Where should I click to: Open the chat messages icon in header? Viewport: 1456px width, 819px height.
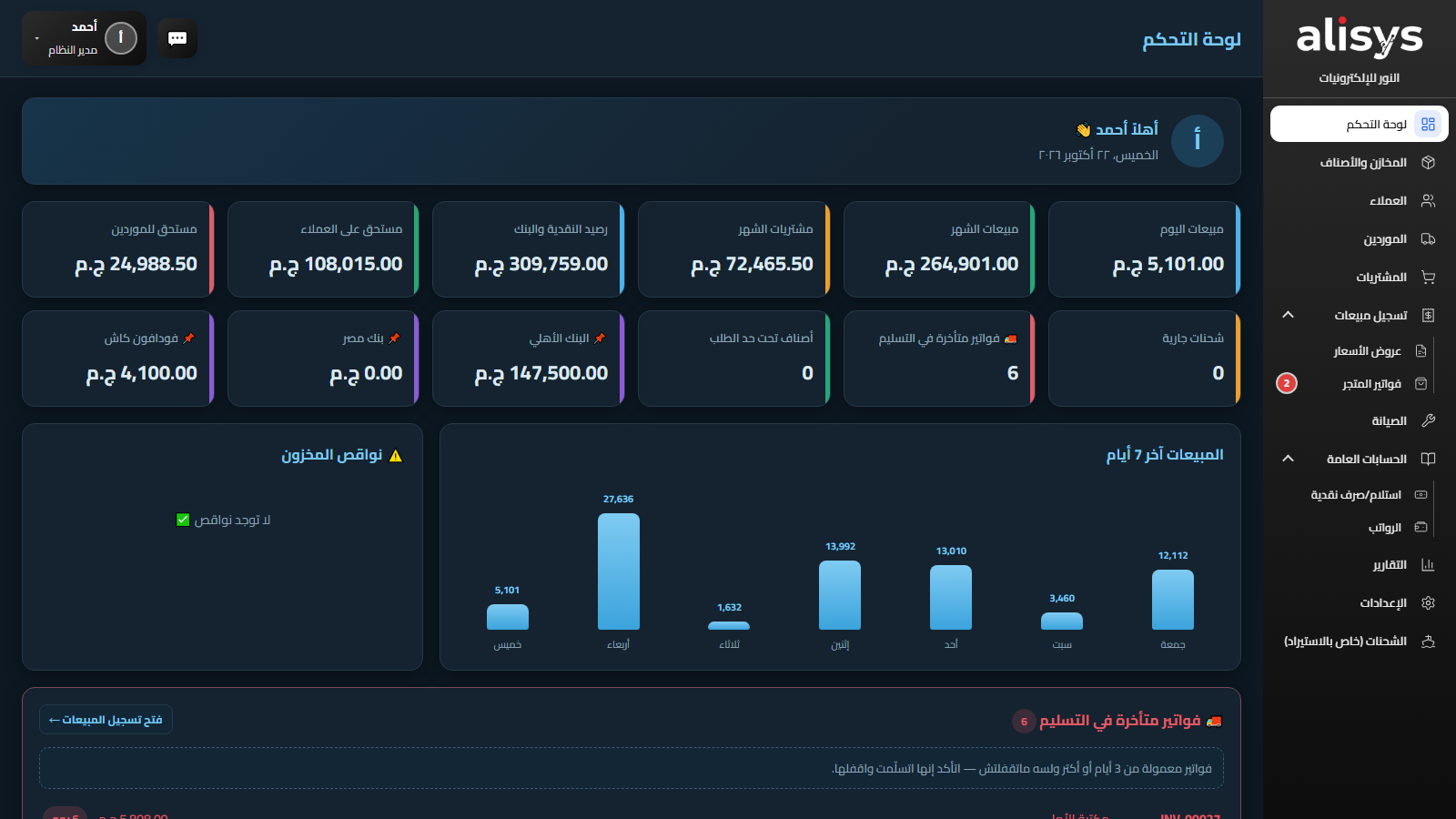click(177, 38)
